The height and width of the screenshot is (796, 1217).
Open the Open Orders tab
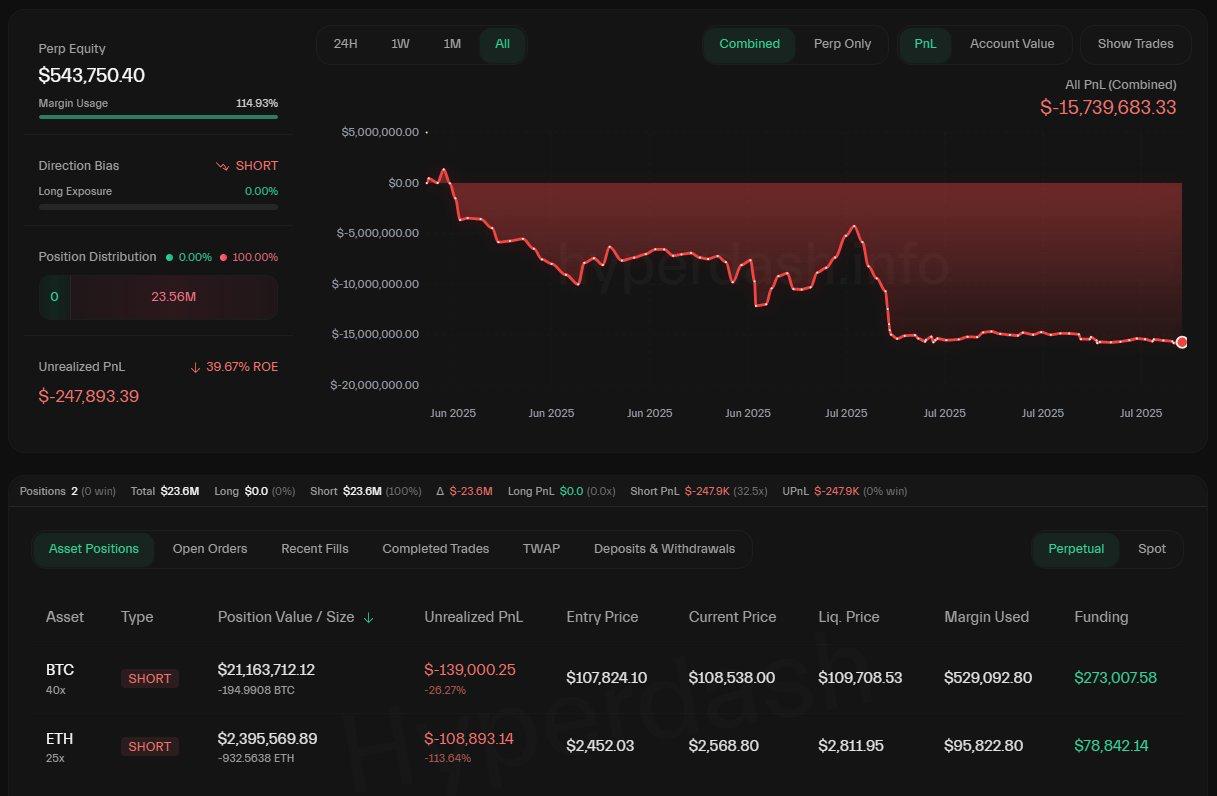pyautogui.click(x=210, y=549)
